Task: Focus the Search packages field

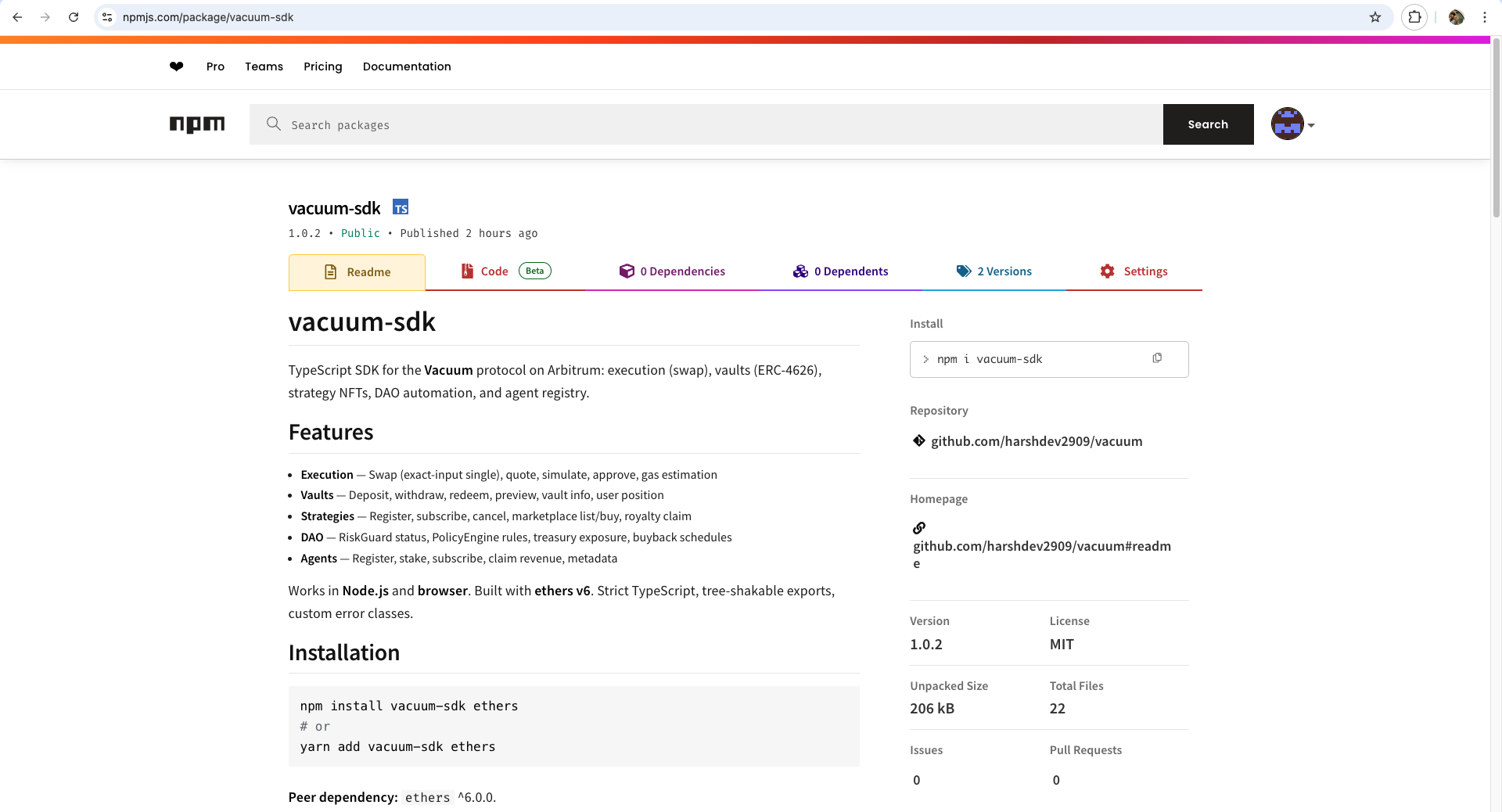Action: point(704,124)
